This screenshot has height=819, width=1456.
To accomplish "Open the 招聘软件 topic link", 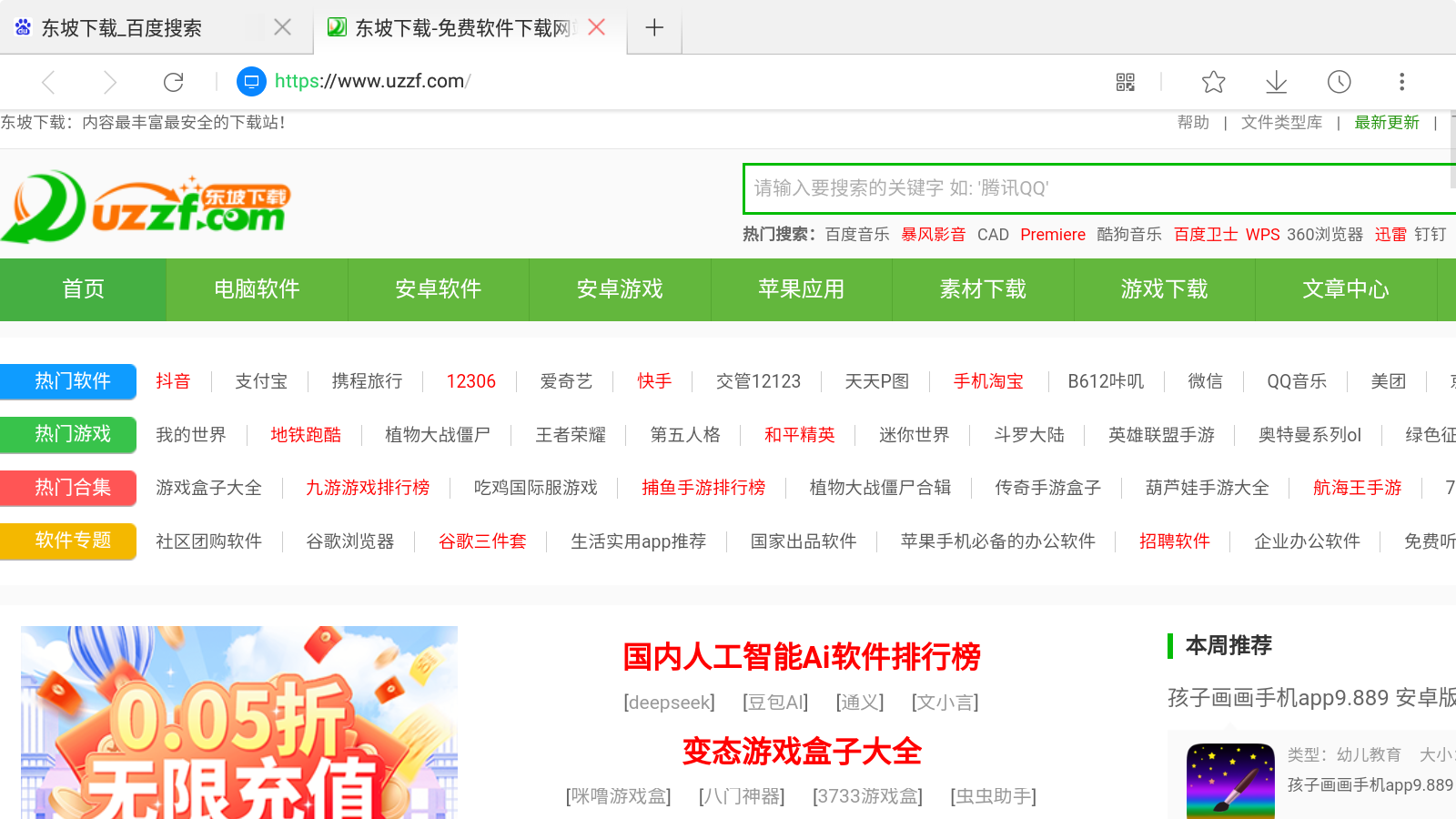I will click(1175, 541).
